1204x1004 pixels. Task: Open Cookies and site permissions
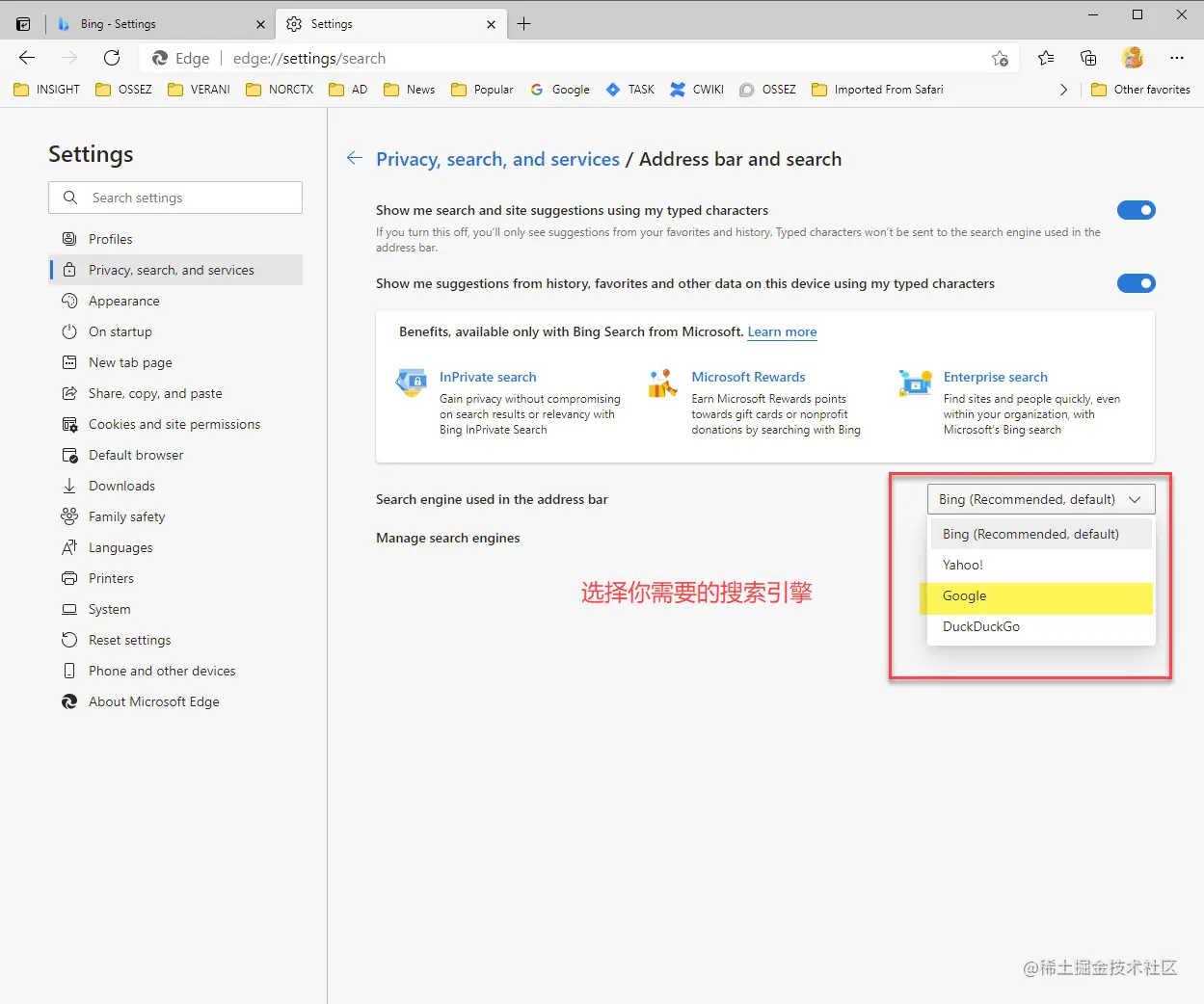point(176,424)
